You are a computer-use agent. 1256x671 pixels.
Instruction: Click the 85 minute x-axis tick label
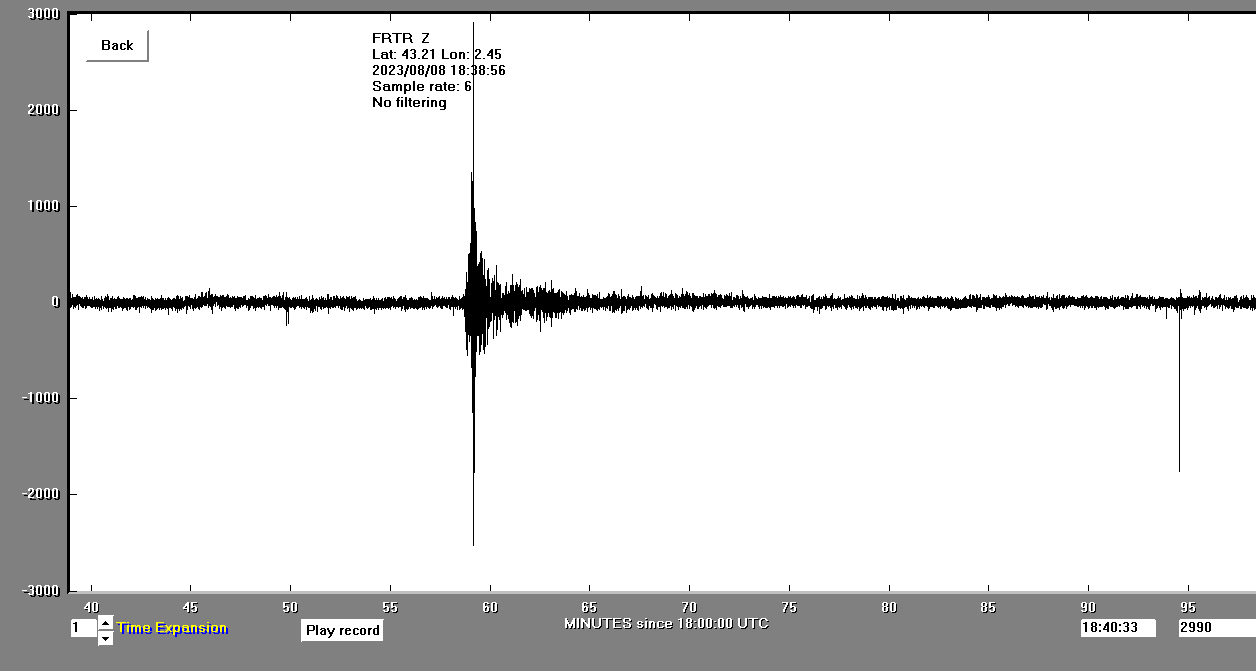(x=988, y=607)
